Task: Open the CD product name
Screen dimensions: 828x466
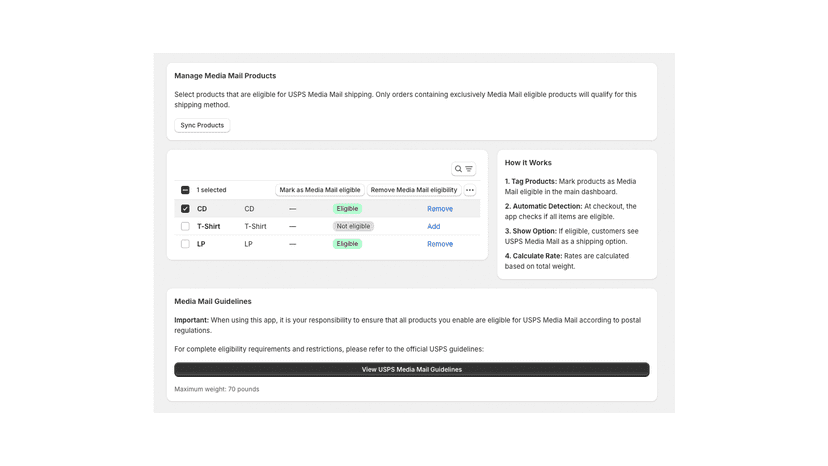Action: click(202, 209)
